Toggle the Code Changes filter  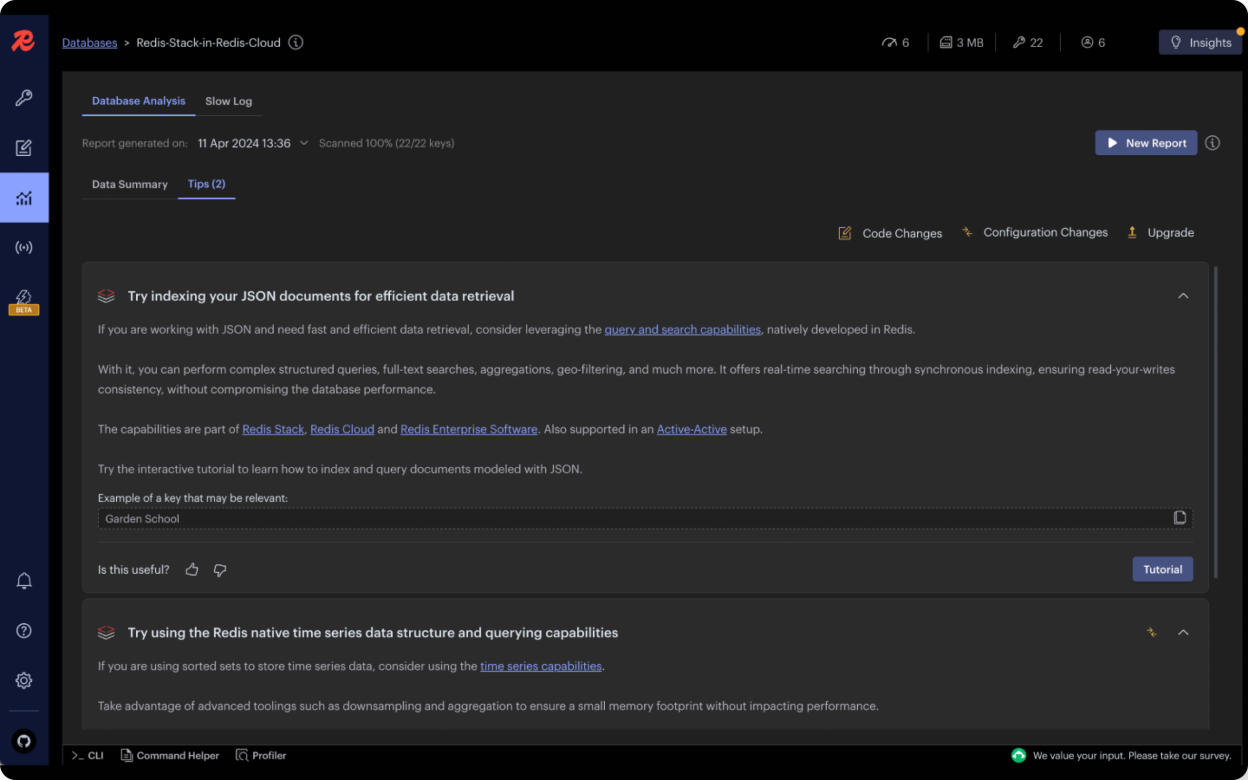click(890, 233)
